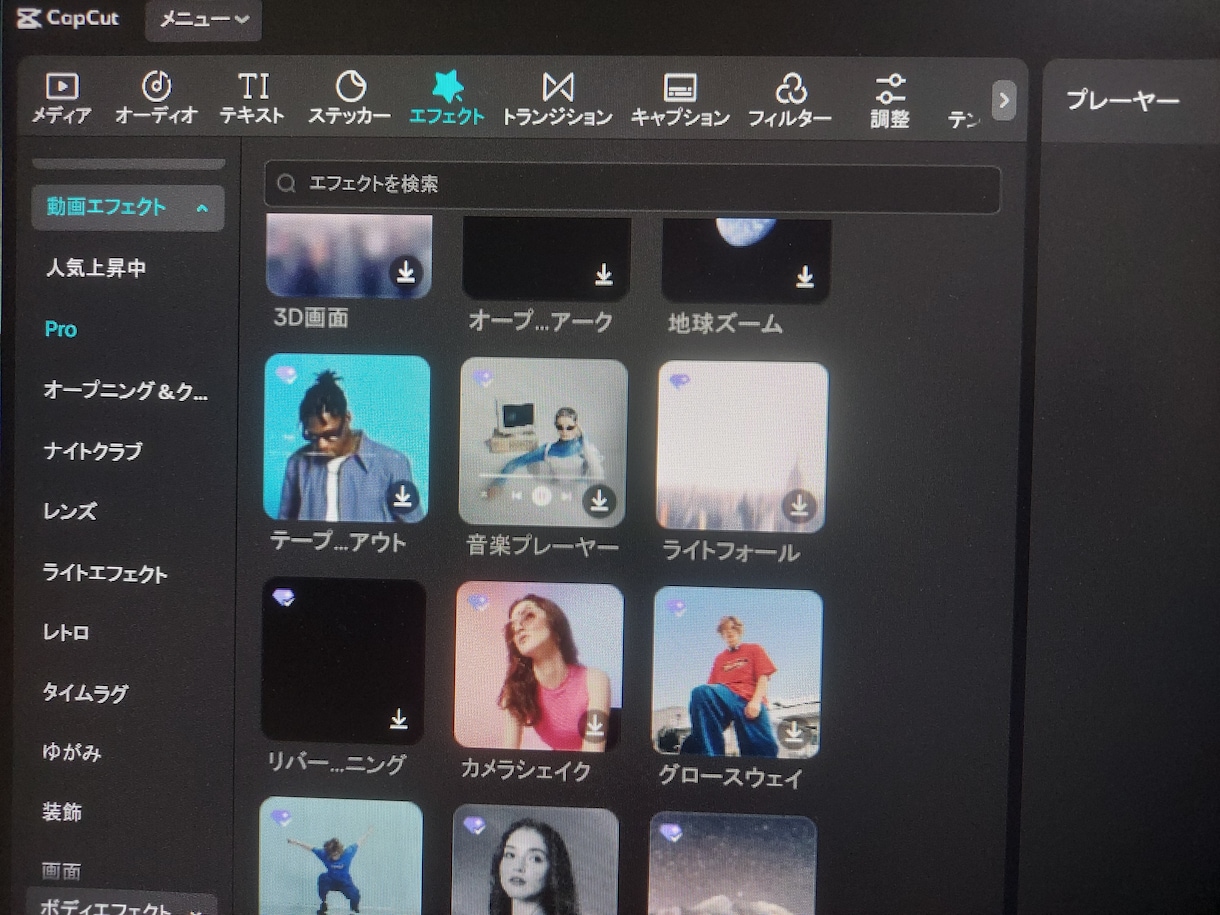Download the テープ...アウト effect

pos(402,496)
